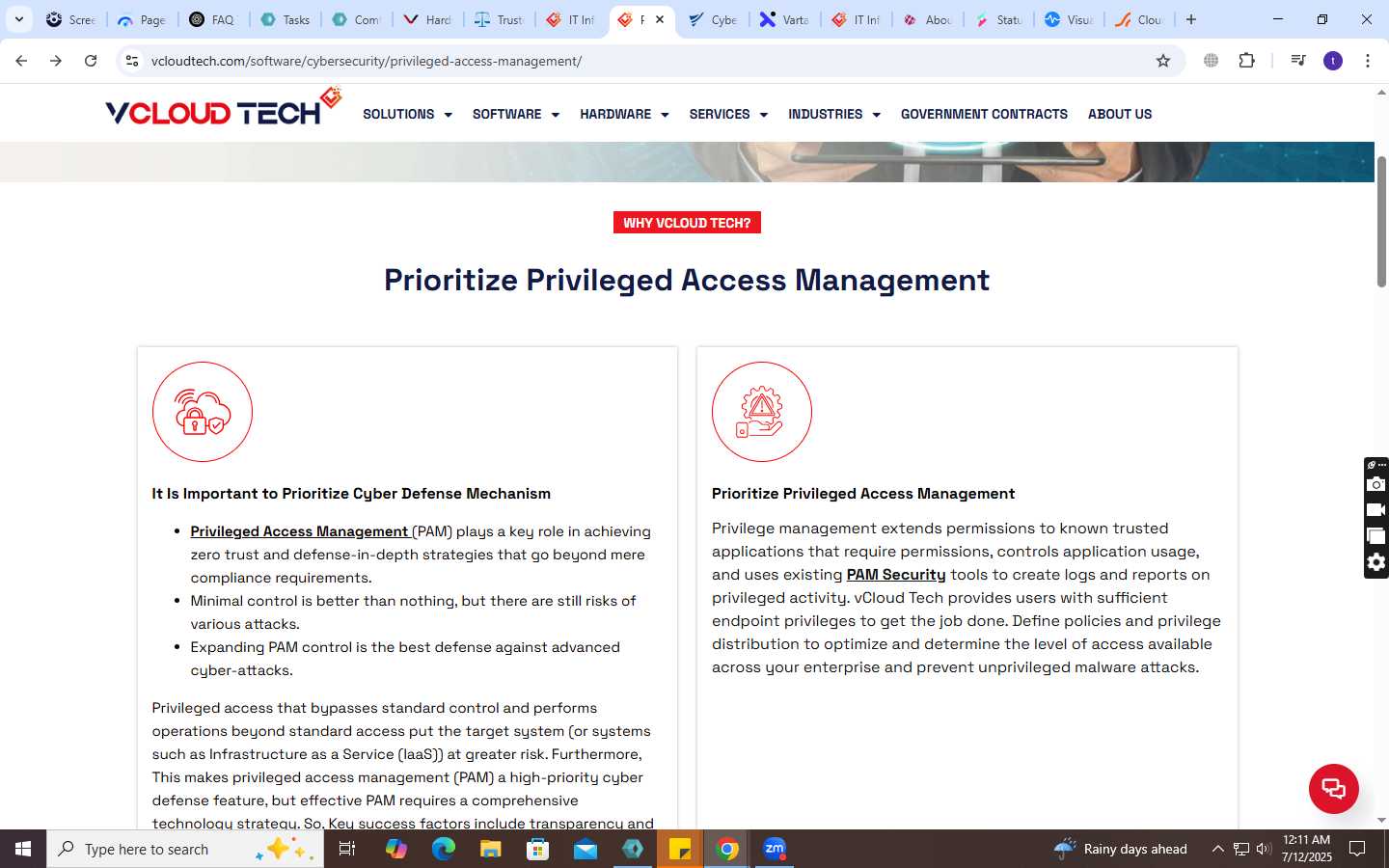Open the Extensions puzzle icon
The width and height of the screenshot is (1389, 868).
click(x=1246, y=61)
